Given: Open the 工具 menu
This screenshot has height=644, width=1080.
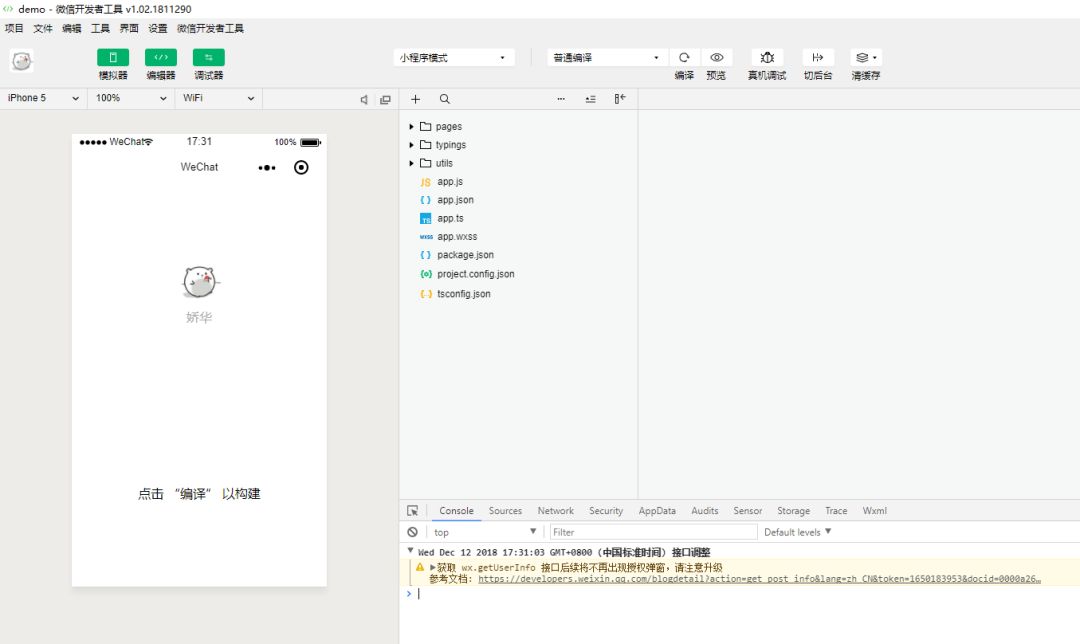Looking at the screenshot, I should pos(101,28).
